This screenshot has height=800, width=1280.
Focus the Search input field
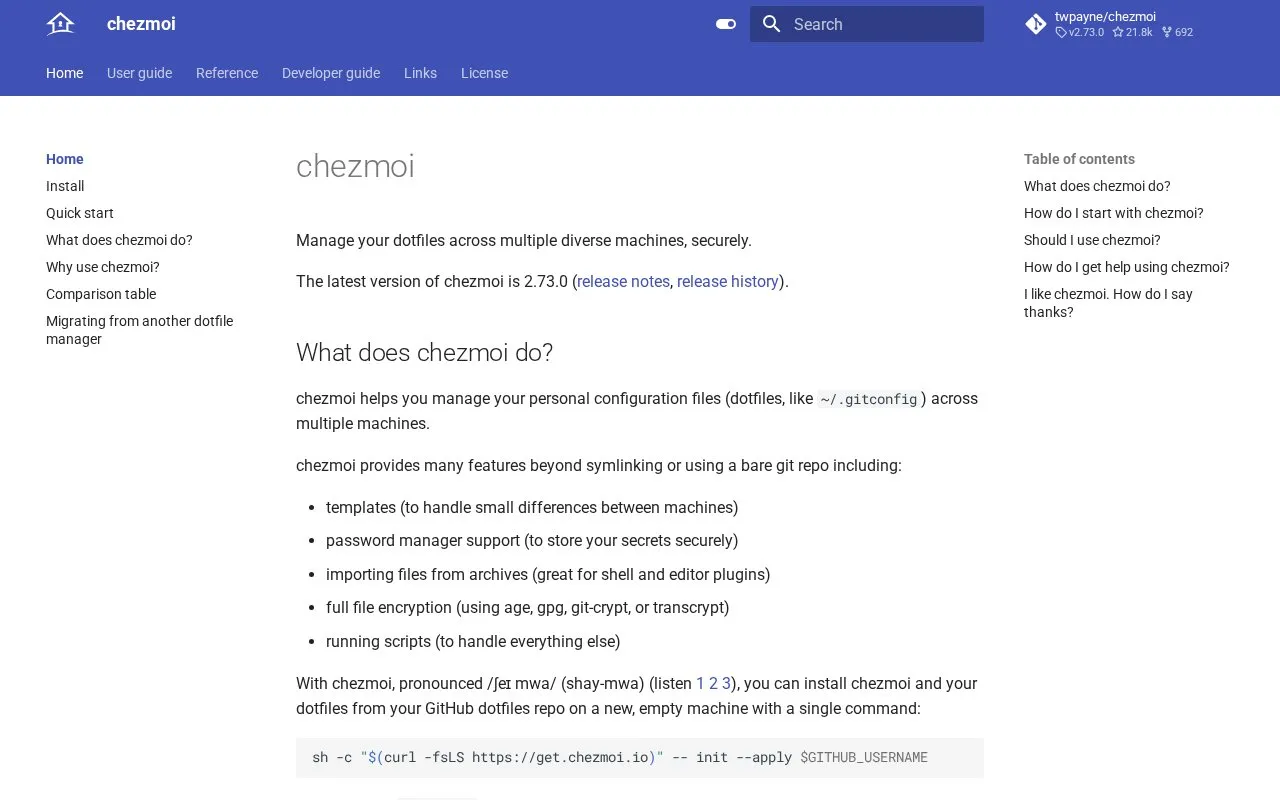coord(867,24)
